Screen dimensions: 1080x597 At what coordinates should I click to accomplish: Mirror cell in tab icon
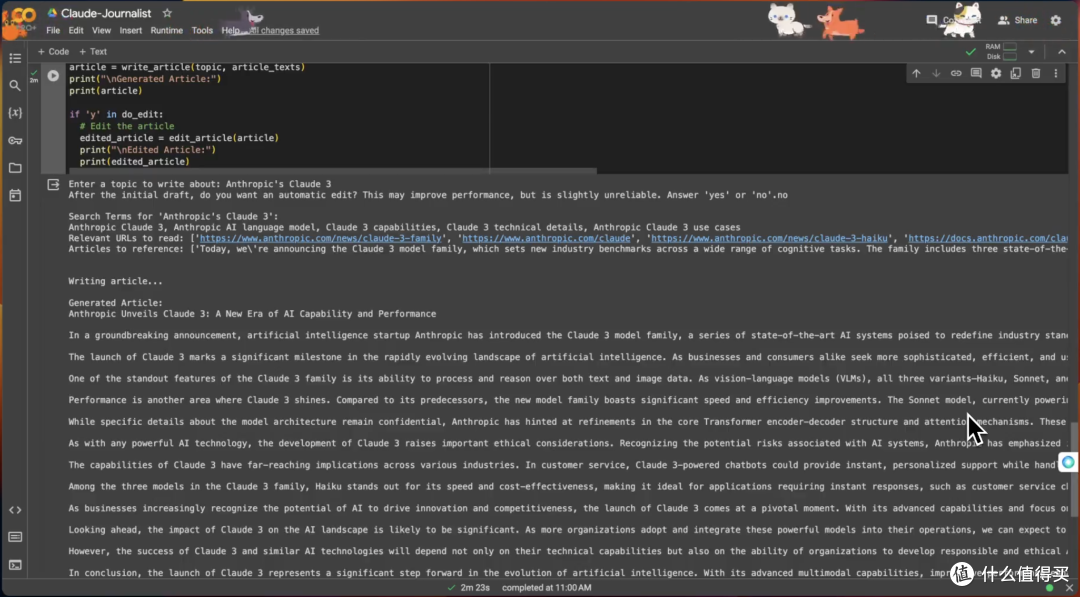[x=1016, y=73]
